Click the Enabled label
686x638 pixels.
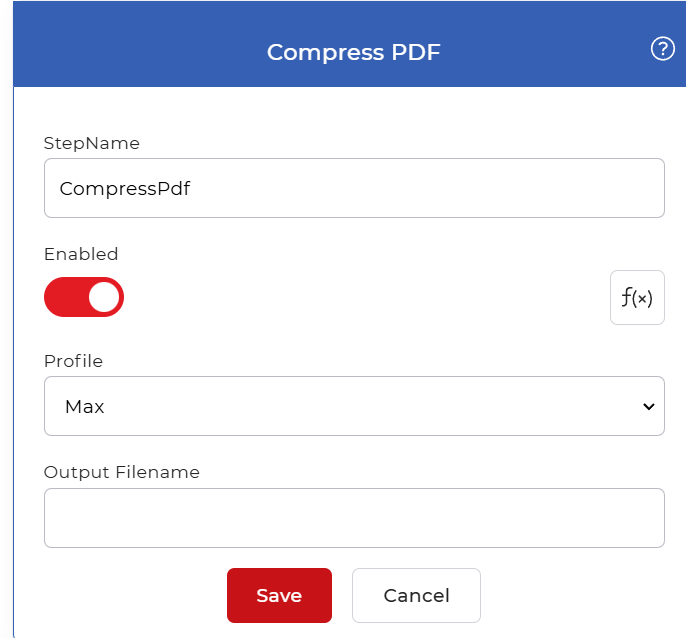81,254
